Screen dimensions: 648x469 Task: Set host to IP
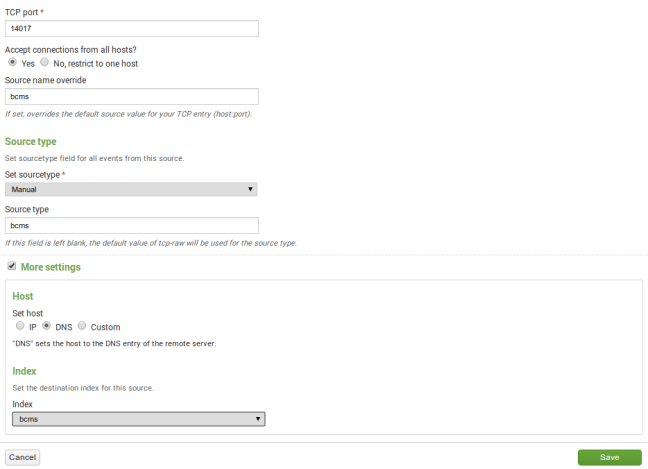tap(19, 326)
